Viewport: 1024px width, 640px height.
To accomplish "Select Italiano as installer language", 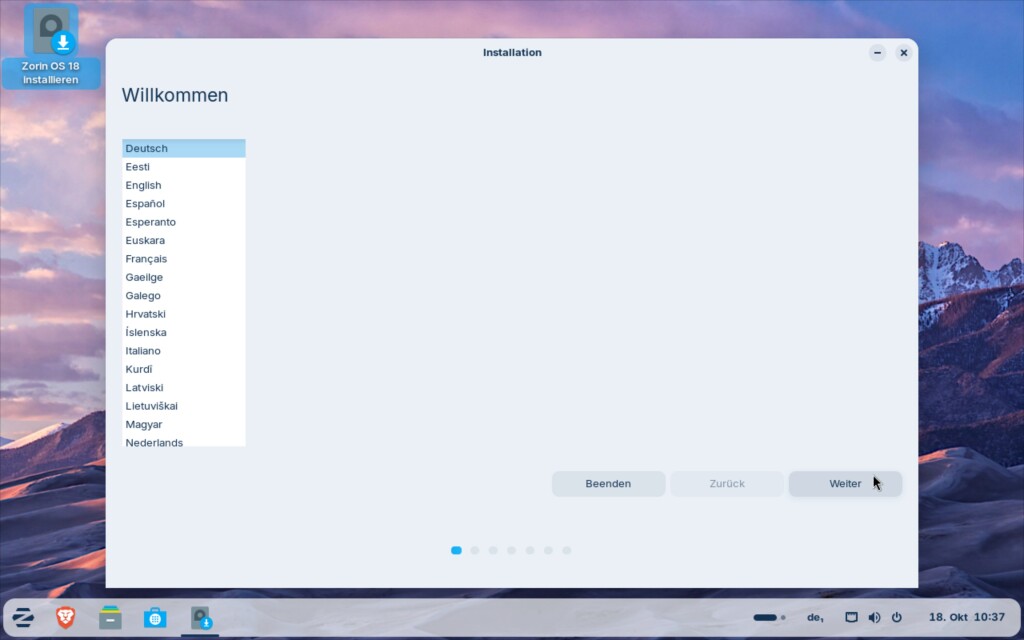I will click(x=143, y=351).
